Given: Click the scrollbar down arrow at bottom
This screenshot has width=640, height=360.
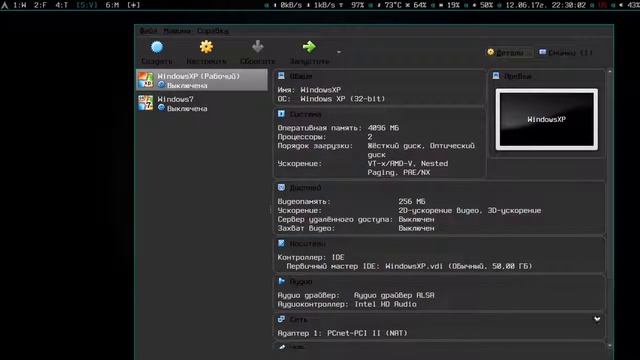Looking at the screenshot, I should tap(610, 346).
